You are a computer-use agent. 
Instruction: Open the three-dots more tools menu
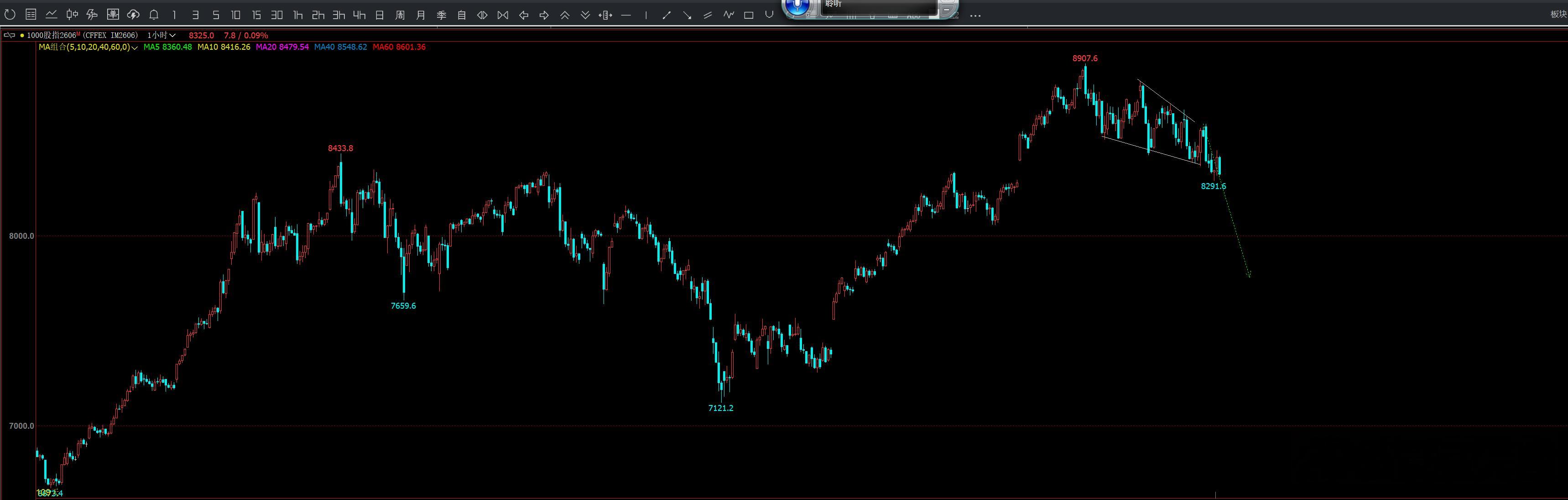pos(975,16)
